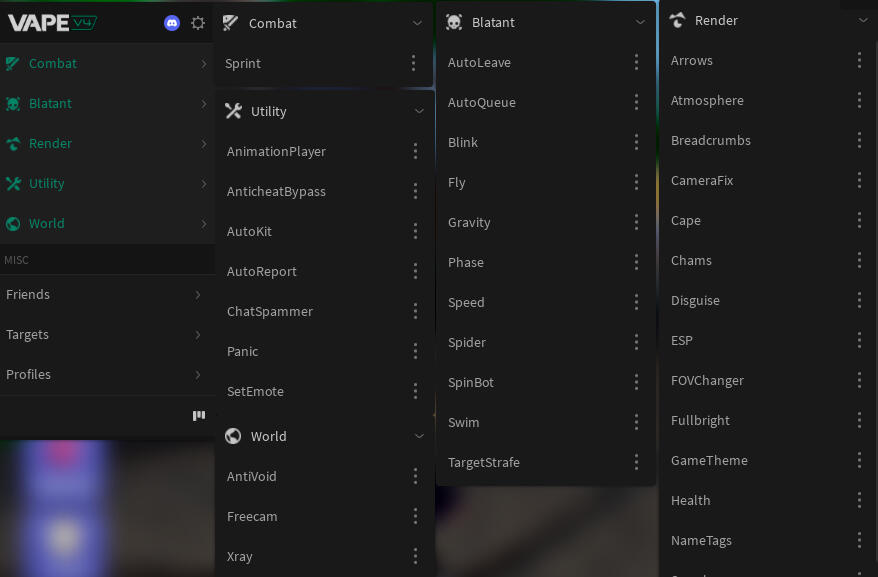This screenshot has height=577, width=878.
Task: Open options dots for SpinBot
Action: 636,382
